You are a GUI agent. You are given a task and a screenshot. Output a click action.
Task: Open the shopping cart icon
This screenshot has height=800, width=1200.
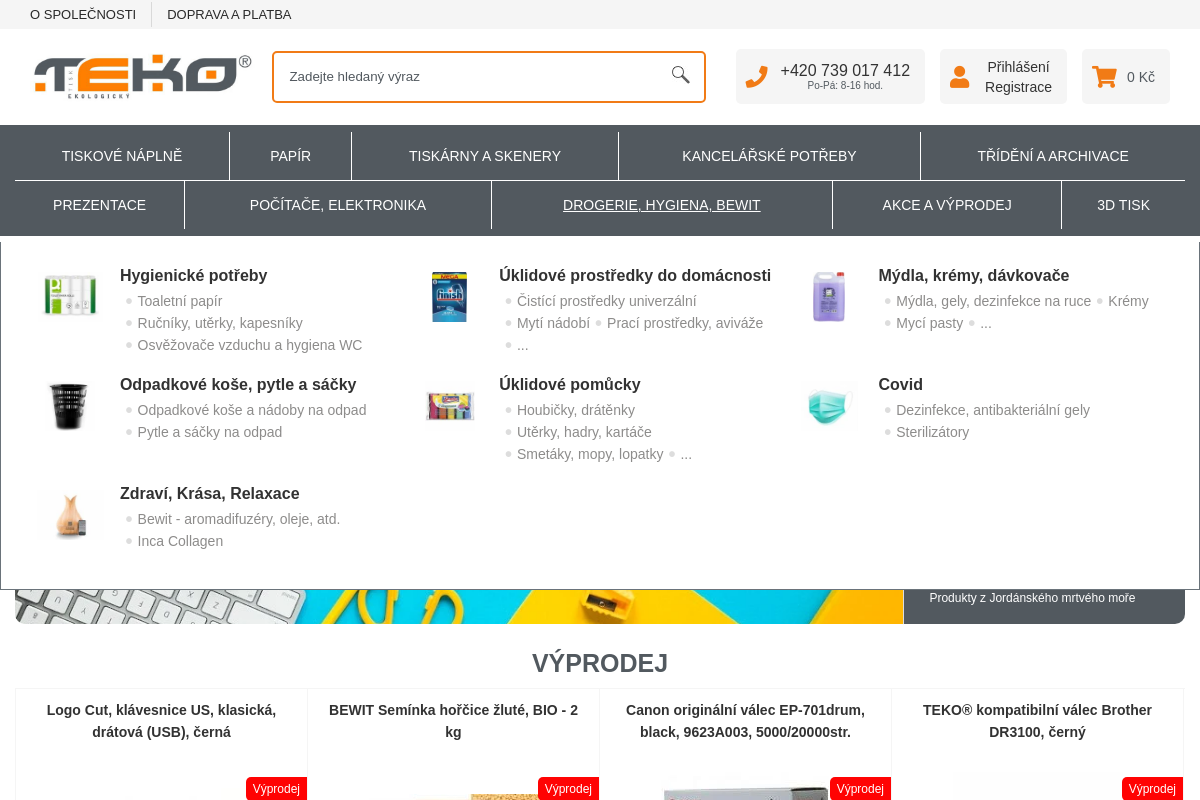tap(1104, 77)
